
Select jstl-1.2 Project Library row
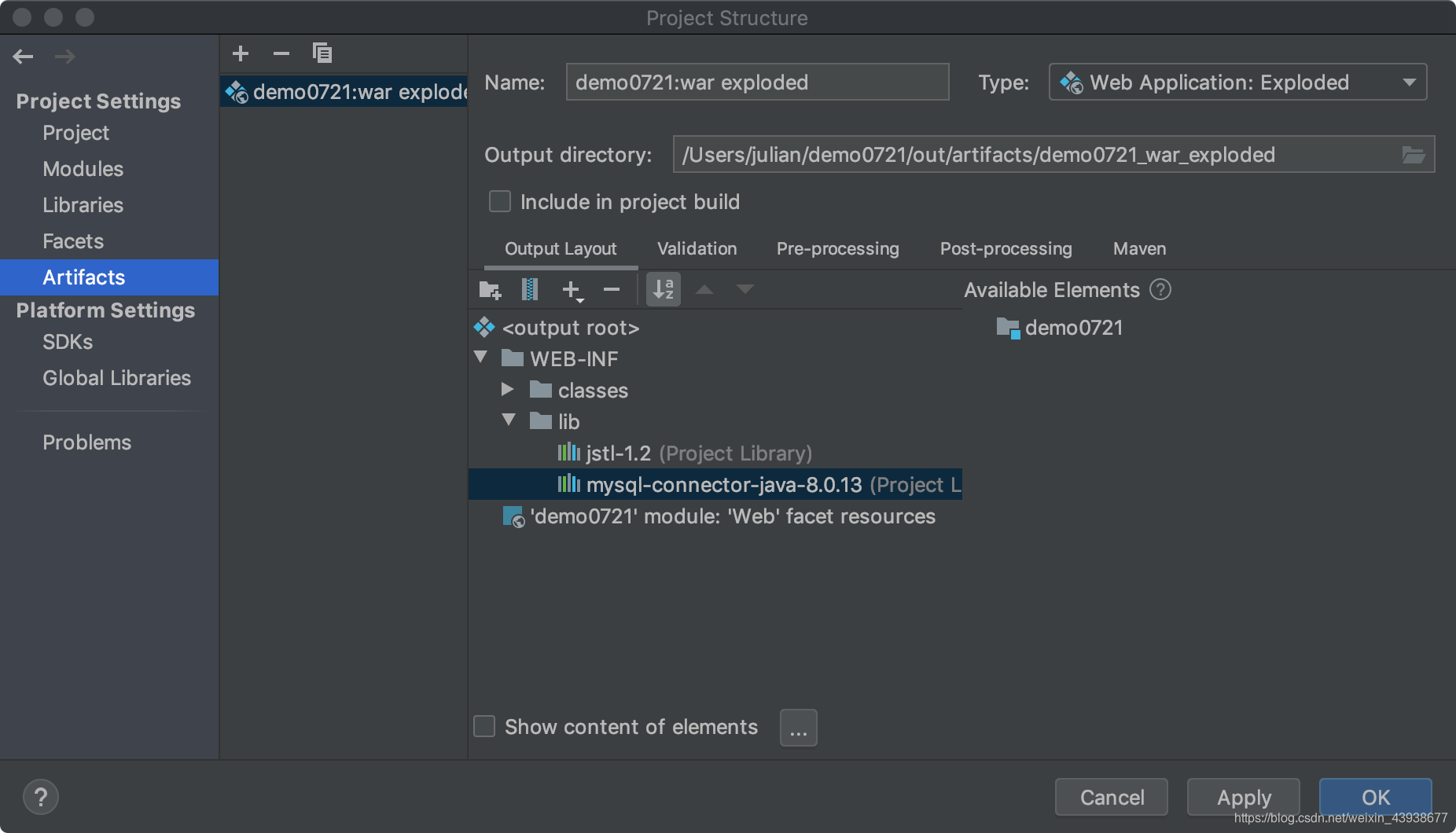click(x=715, y=453)
